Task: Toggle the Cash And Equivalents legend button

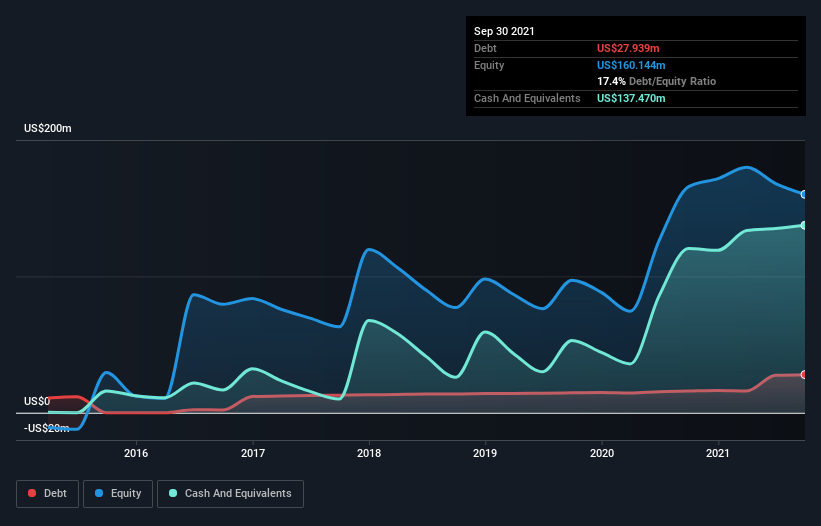Action: [x=230, y=494]
